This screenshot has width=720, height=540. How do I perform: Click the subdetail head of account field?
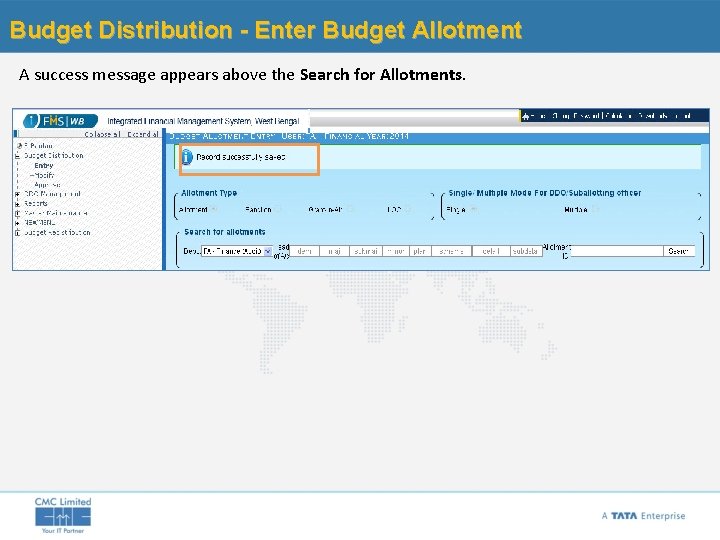(x=526, y=251)
